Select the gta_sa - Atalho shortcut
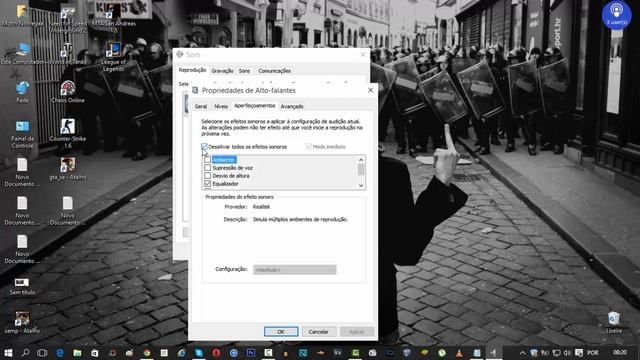The image size is (640, 360). pyautogui.click(x=68, y=169)
